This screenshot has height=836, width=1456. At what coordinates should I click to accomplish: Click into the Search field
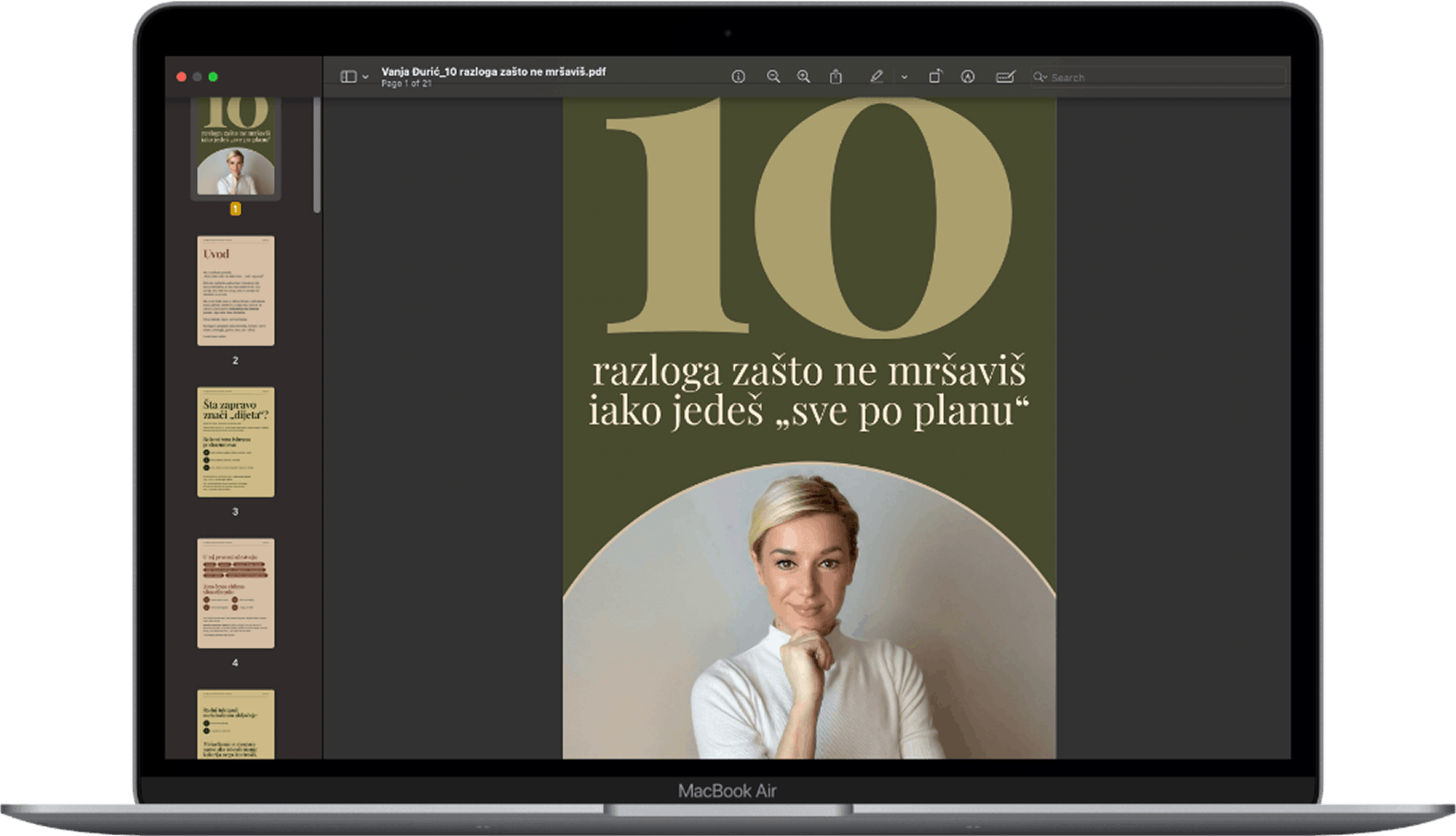coord(1158,77)
